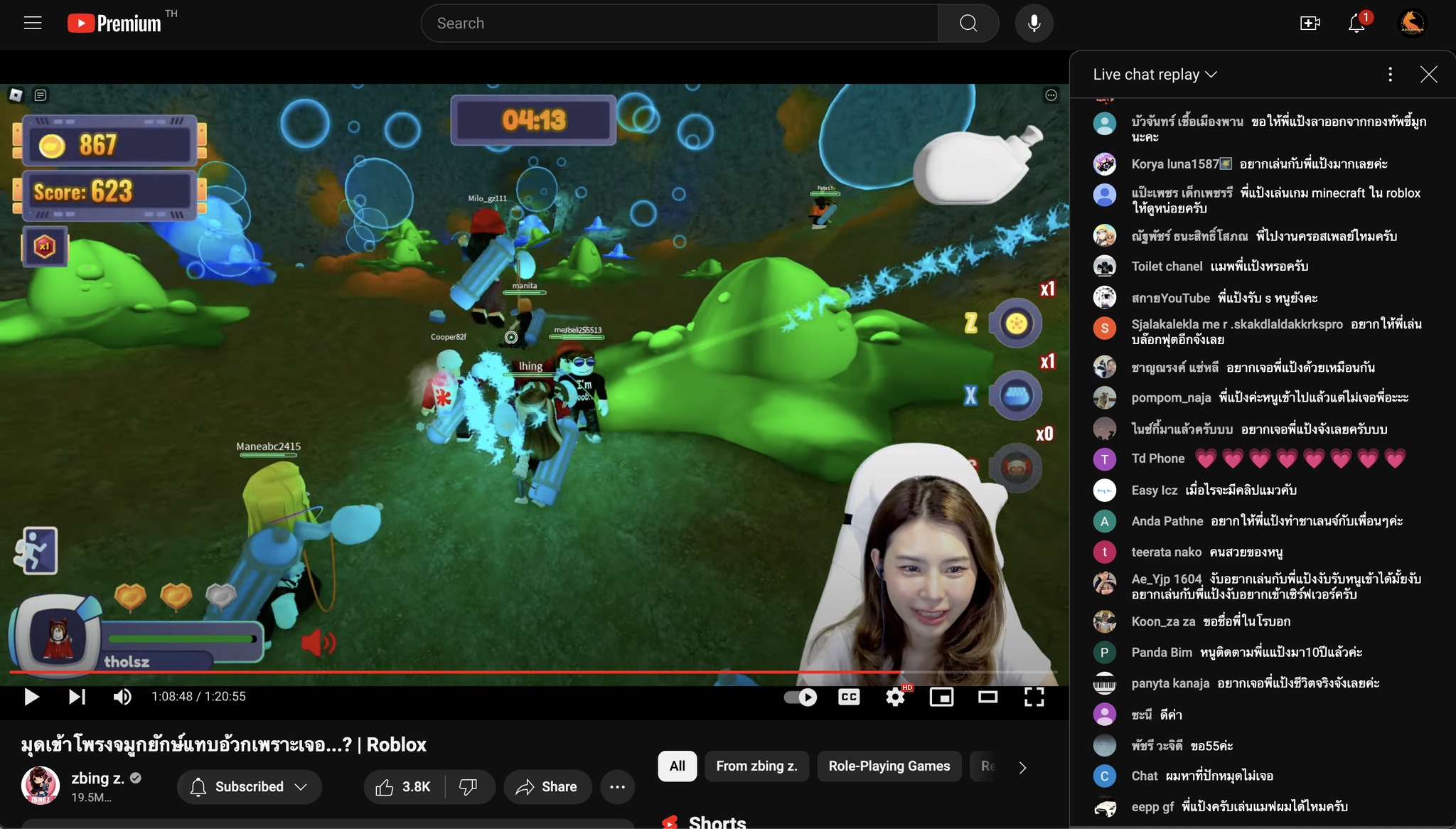Open the Create video icon
This screenshot has height=829, width=1456.
click(x=1310, y=23)
